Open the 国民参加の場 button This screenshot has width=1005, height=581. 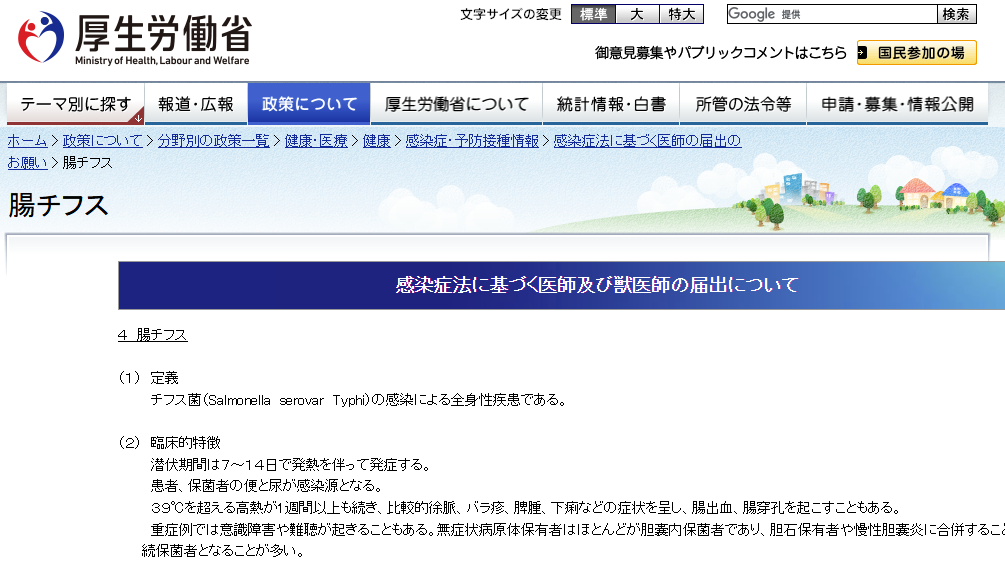pos(916,53)
